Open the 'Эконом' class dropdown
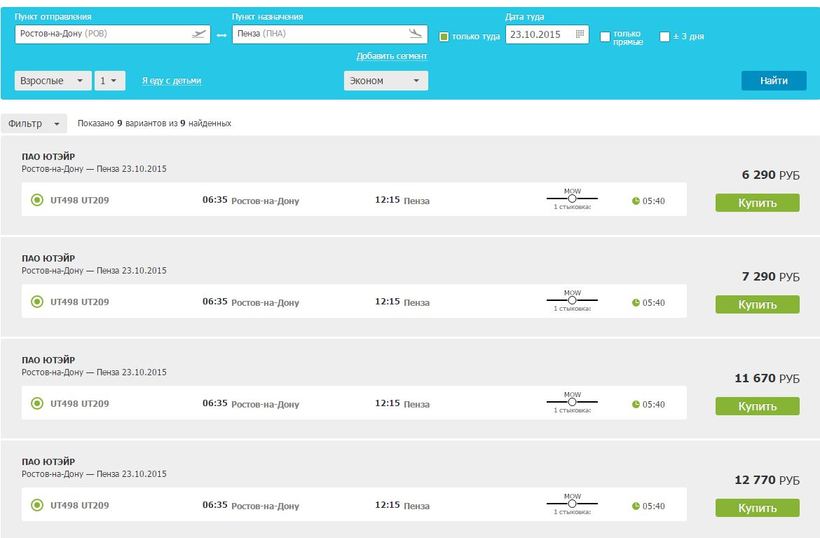 (x=385, y=81)
